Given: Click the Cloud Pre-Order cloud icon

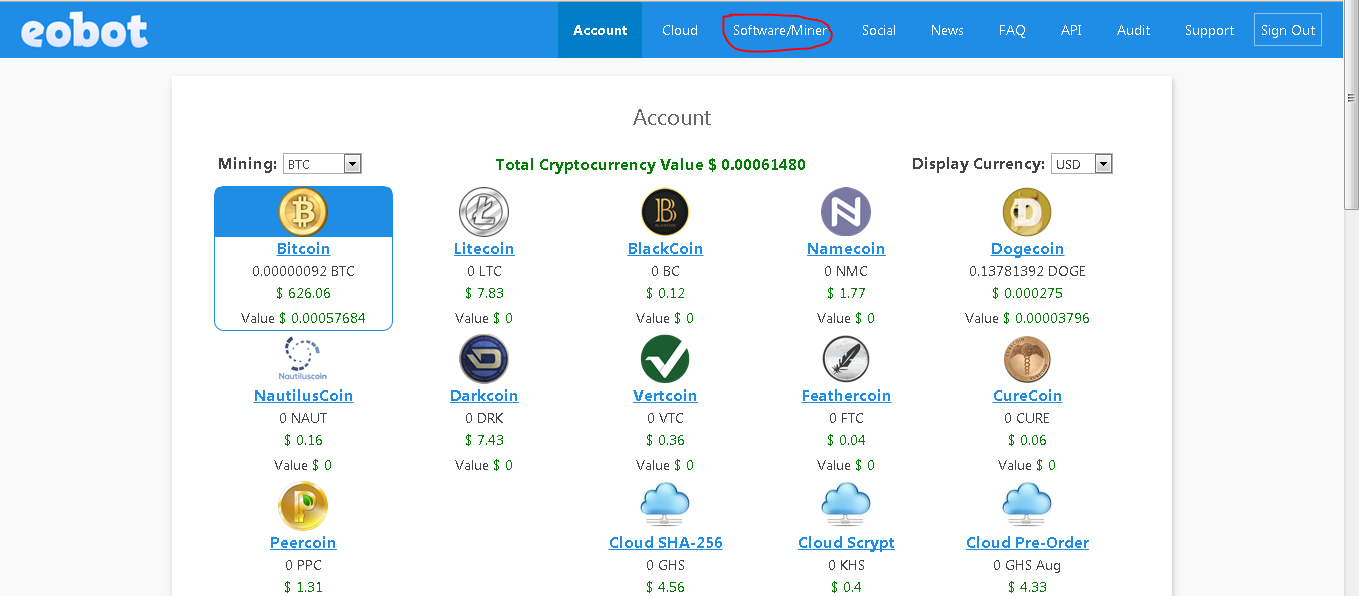Looking at the screenshot, I should pyautogui.click(x=1027, y=506).
